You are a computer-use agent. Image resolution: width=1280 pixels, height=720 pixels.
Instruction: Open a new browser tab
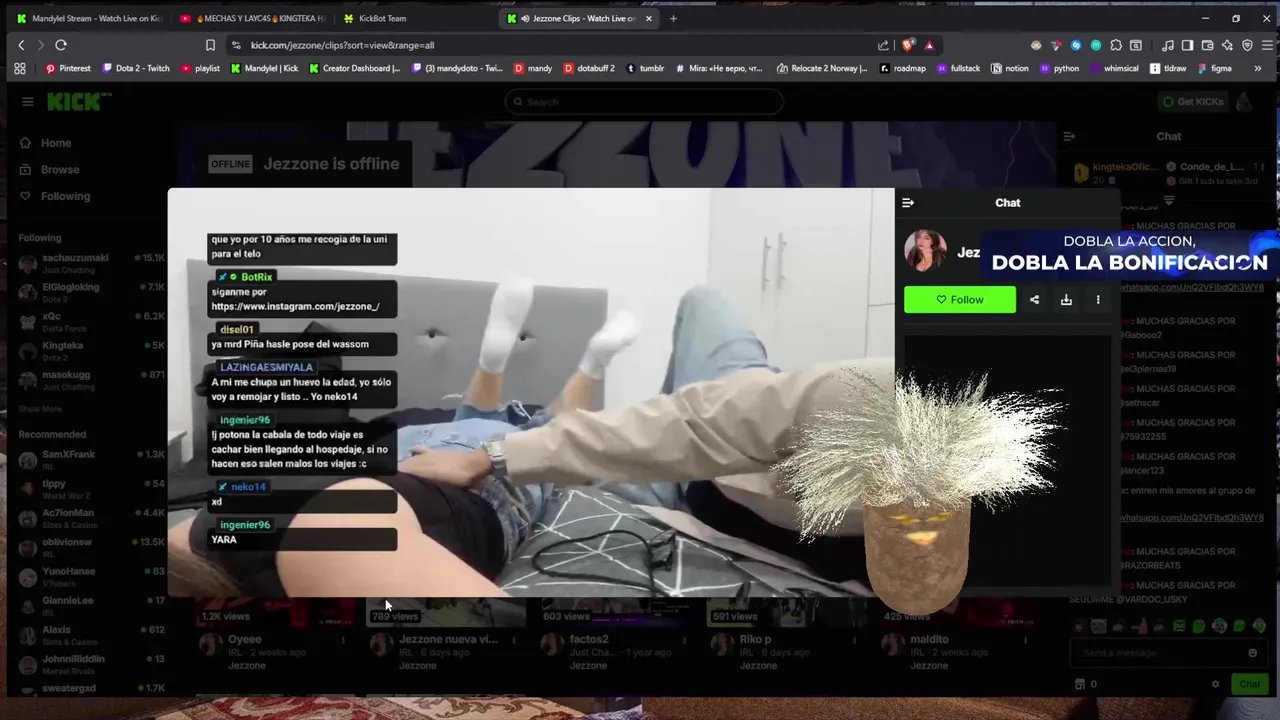click(x=673, y=18)
